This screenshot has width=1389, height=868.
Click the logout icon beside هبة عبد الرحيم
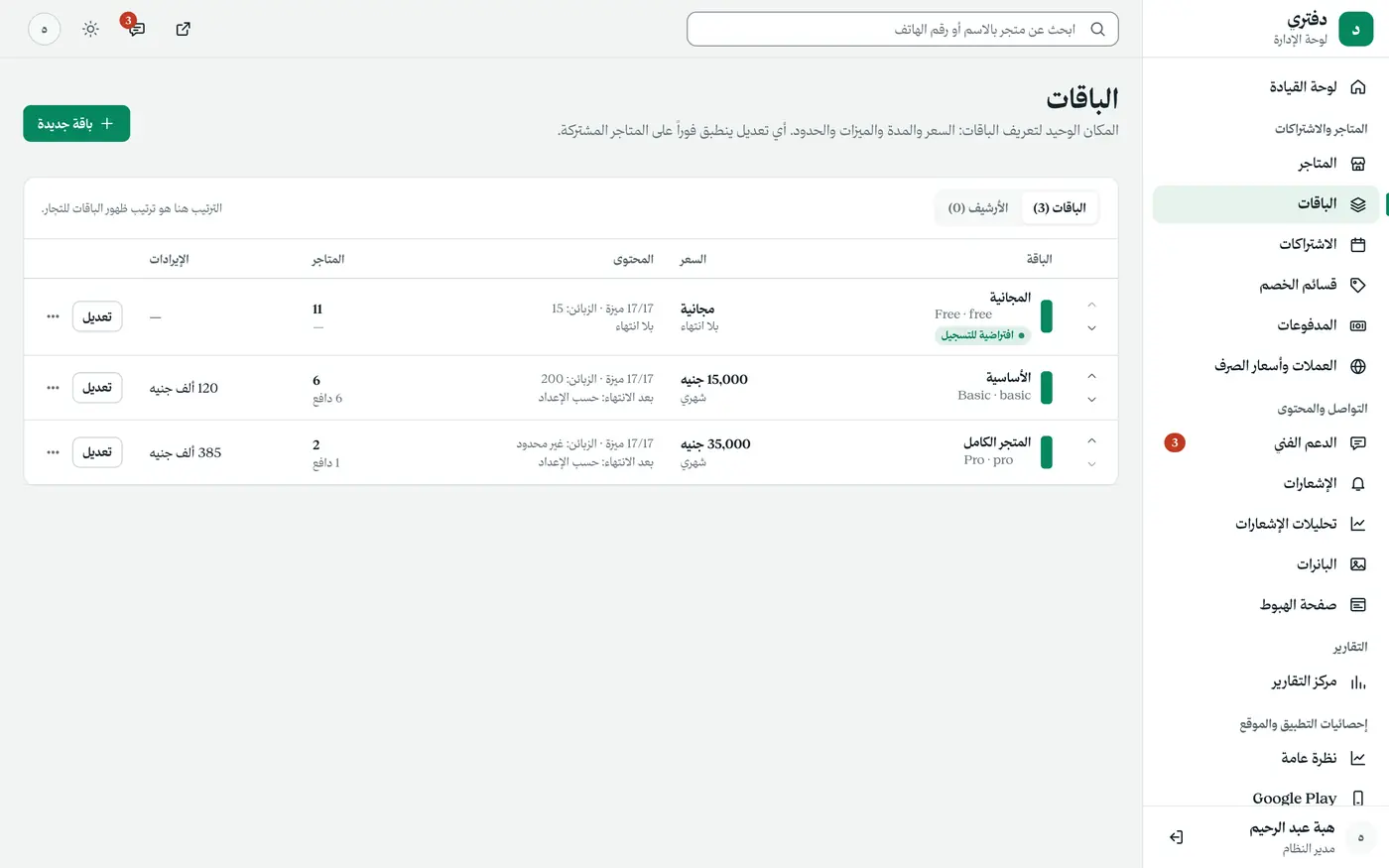point(1176,837)
